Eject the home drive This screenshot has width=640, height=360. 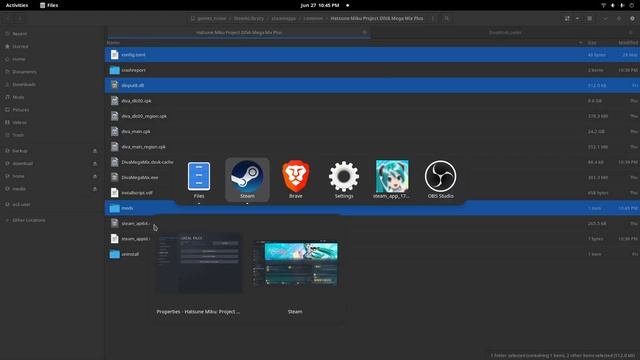coord(95,176)
